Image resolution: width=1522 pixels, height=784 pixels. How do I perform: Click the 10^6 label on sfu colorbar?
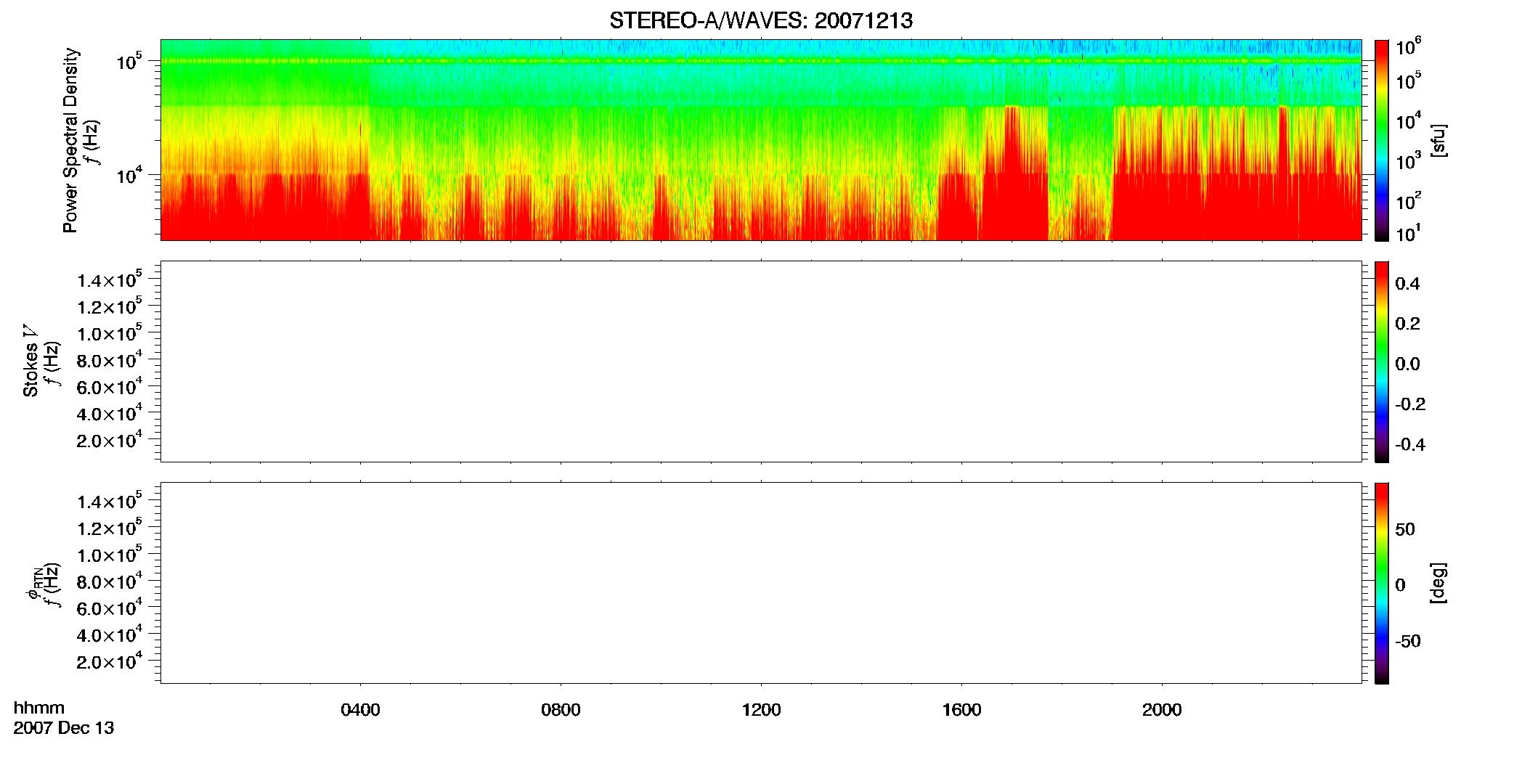tap(1409, 46)
